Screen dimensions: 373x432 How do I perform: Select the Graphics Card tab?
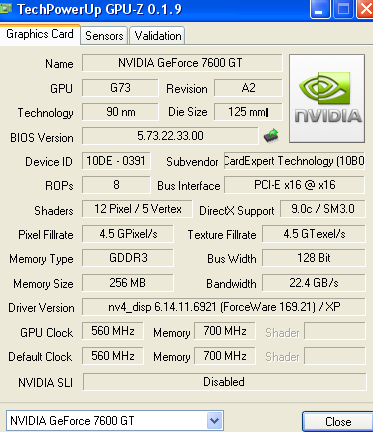(x=40, y=34)
